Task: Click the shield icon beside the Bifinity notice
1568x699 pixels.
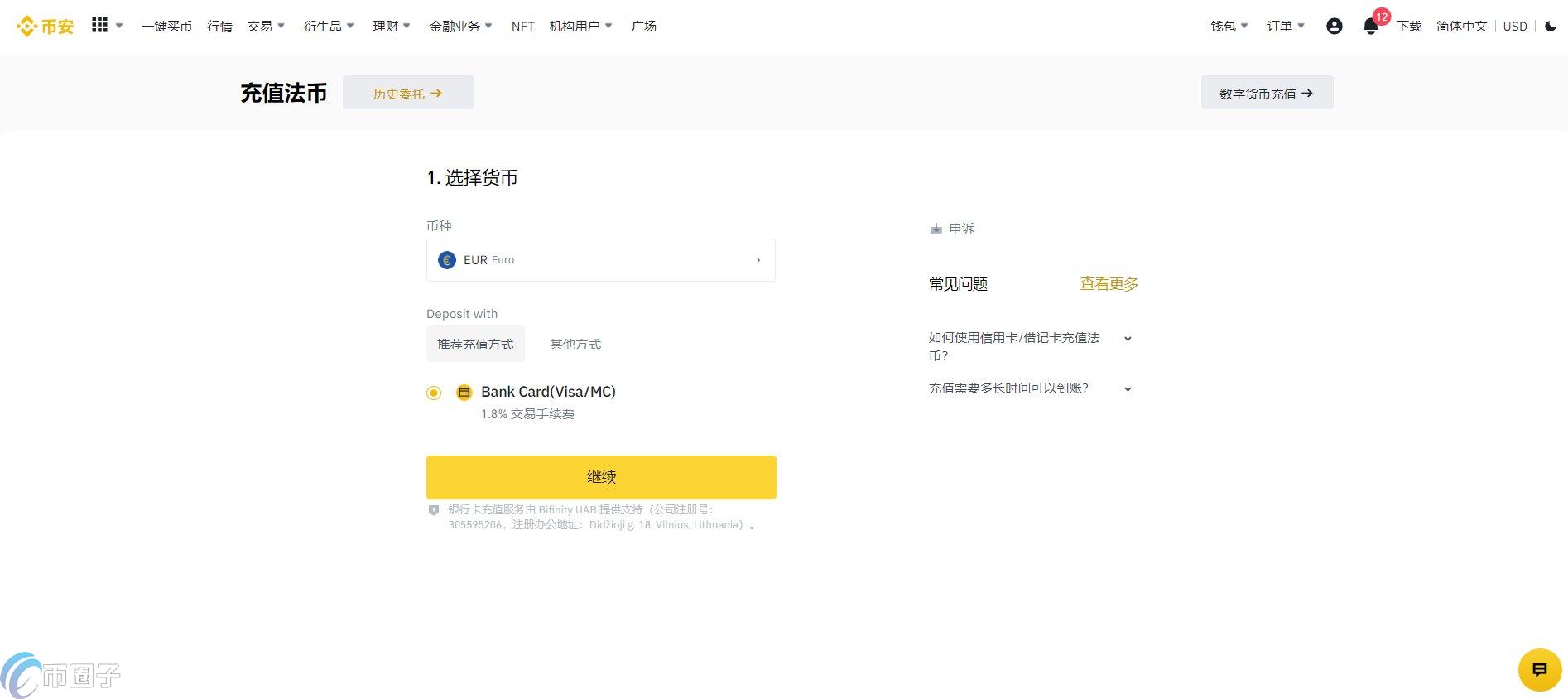Action: [x=433, y=510]
